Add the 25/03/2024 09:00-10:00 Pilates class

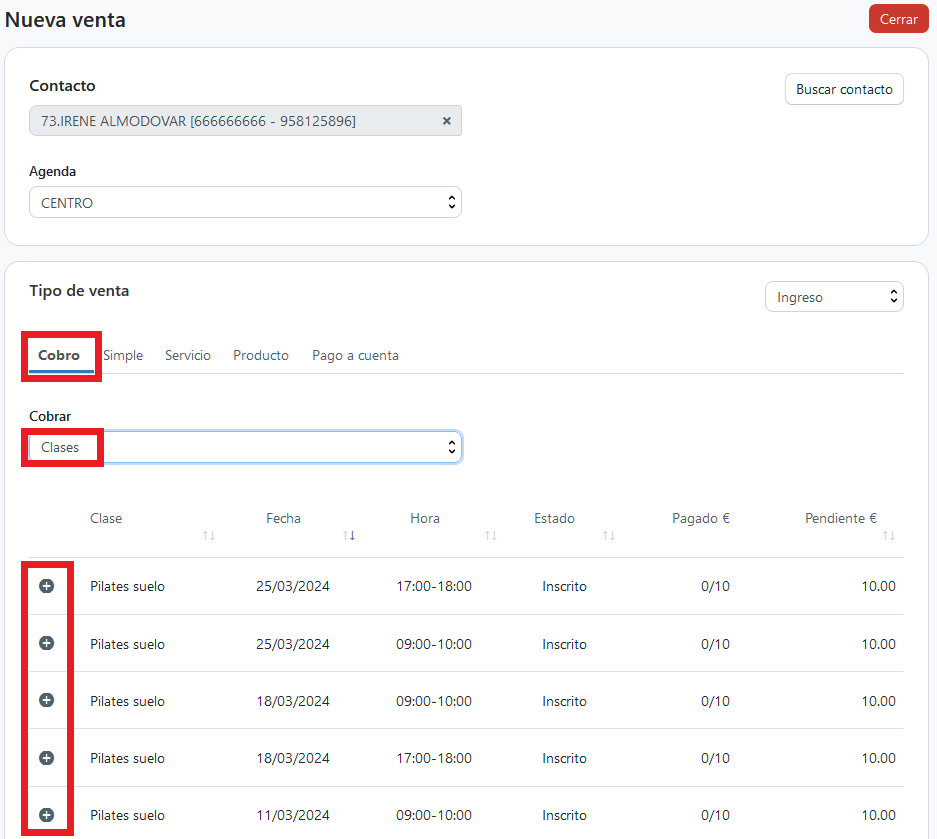point(47,644)
